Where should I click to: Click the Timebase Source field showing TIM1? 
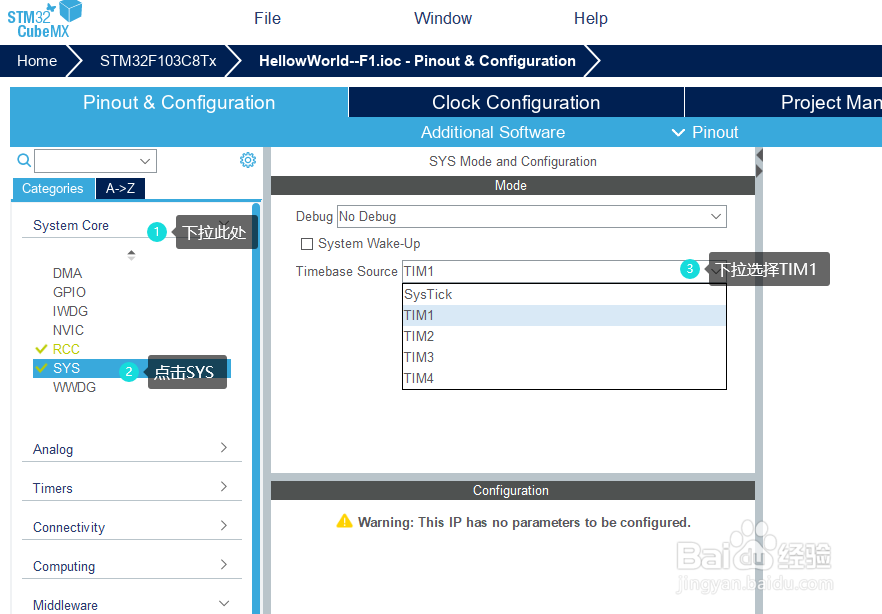coord(564,271)
